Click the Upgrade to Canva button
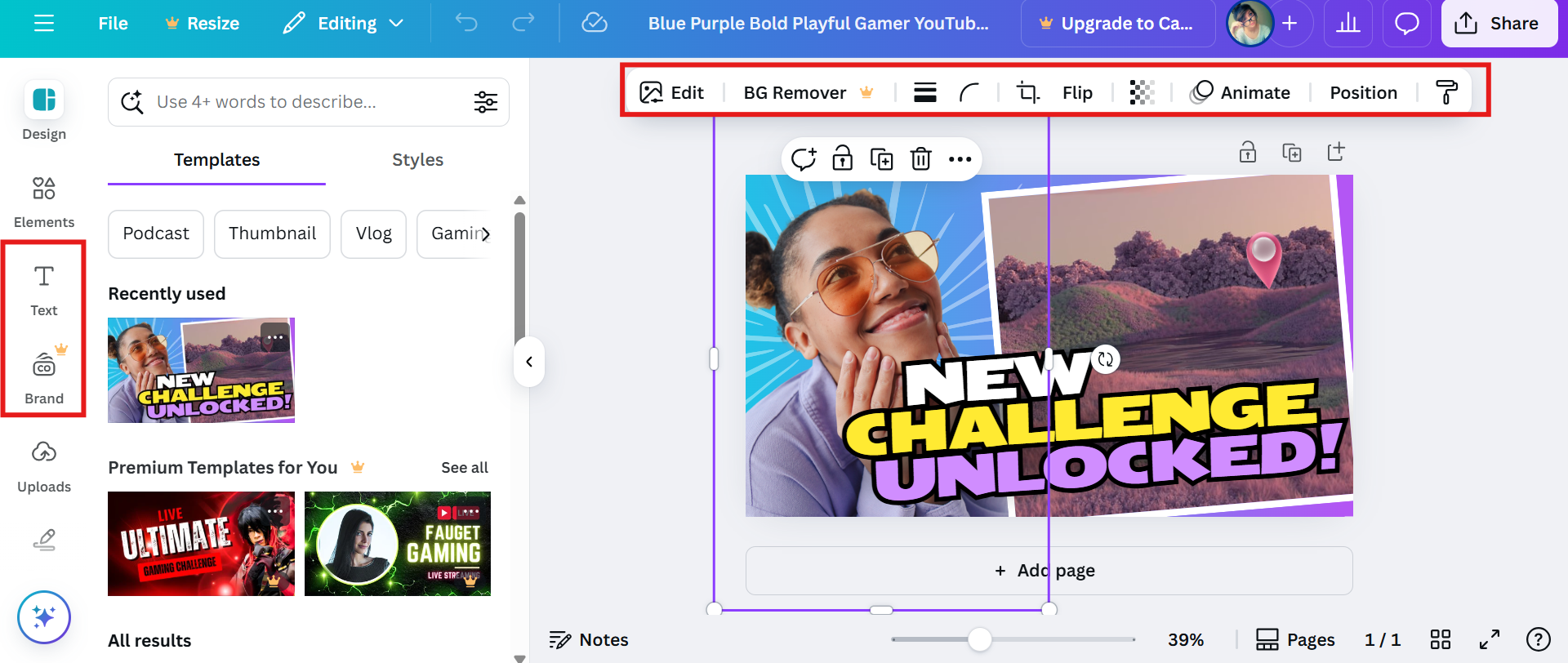Screen dimensions: 1568x663 (x=1117, y=24)
